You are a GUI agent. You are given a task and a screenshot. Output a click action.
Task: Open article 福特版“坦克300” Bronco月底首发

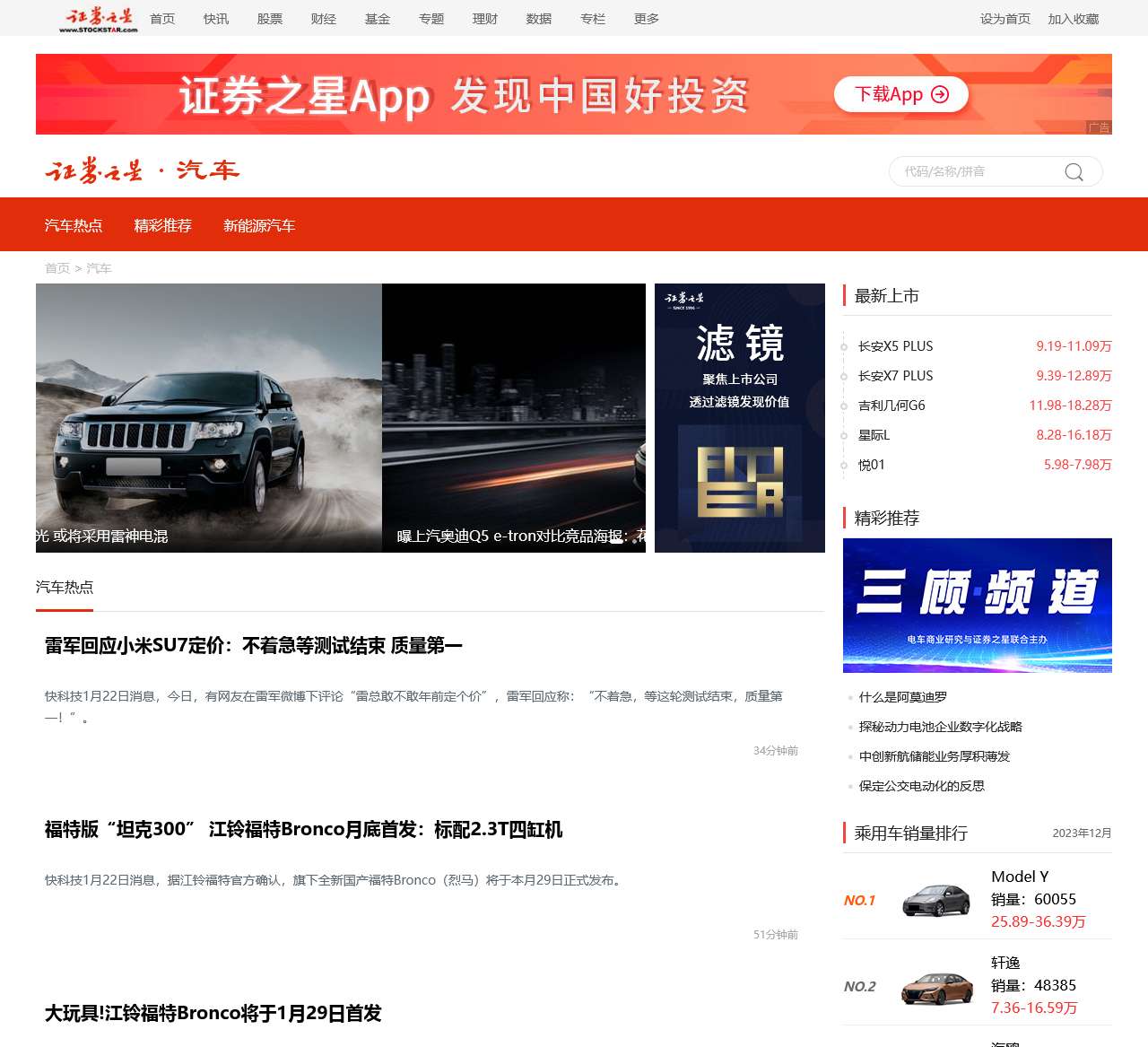[x=304, y=829]
